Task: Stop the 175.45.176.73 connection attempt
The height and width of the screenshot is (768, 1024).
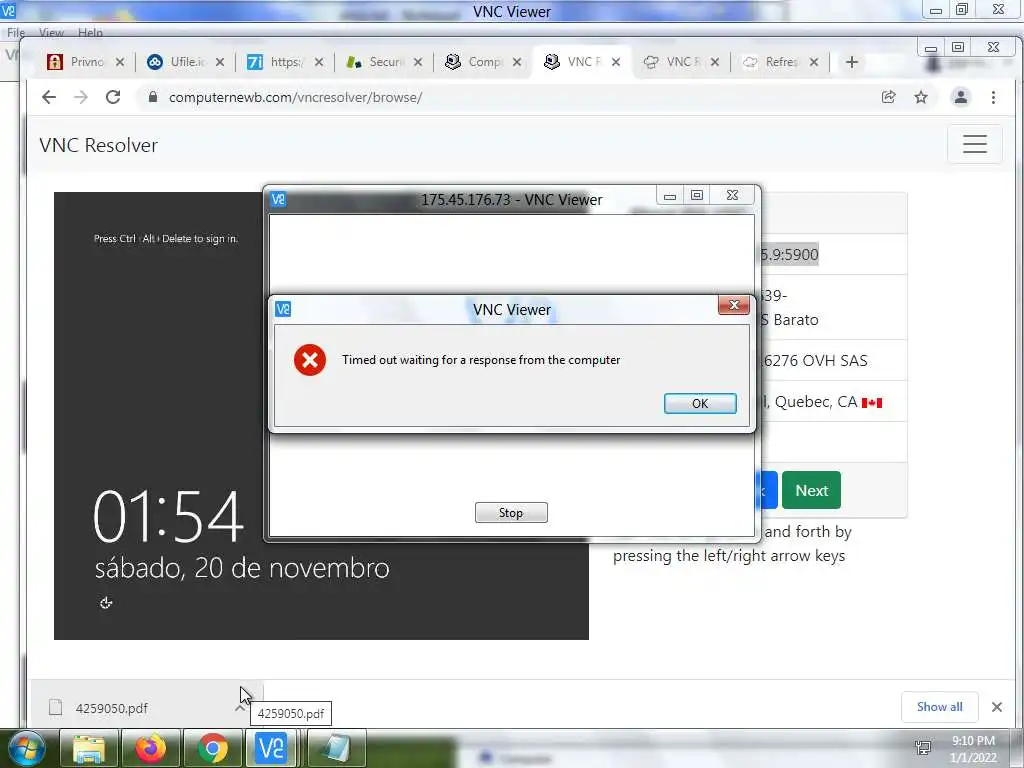Action: click(511, 513)
